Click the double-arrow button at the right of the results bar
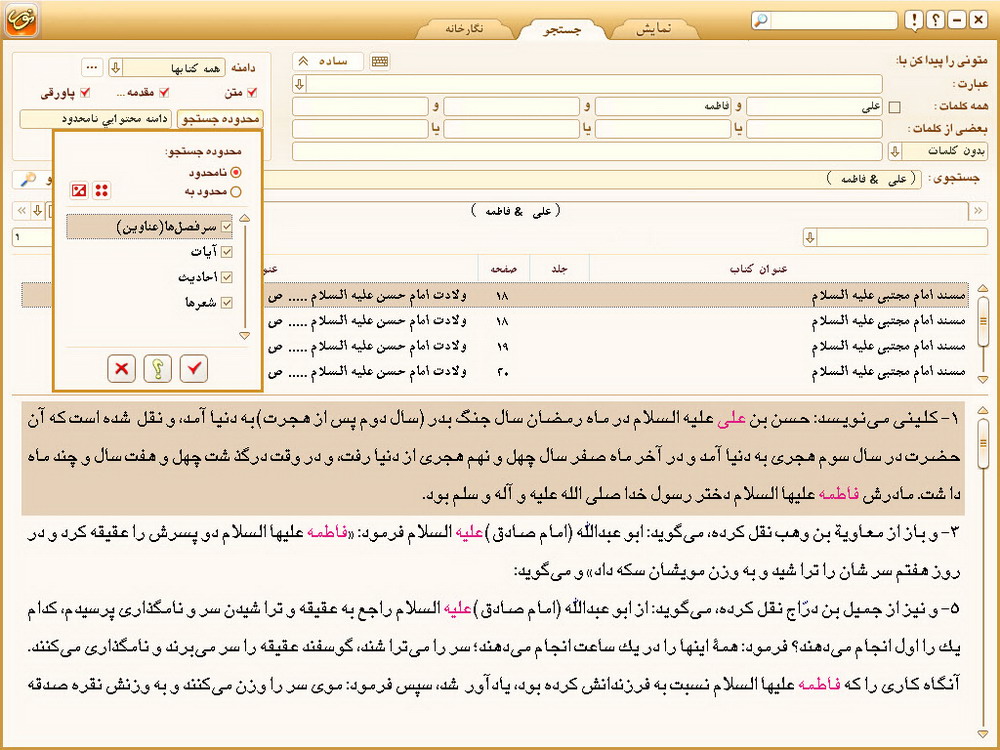 coord(978,210)
